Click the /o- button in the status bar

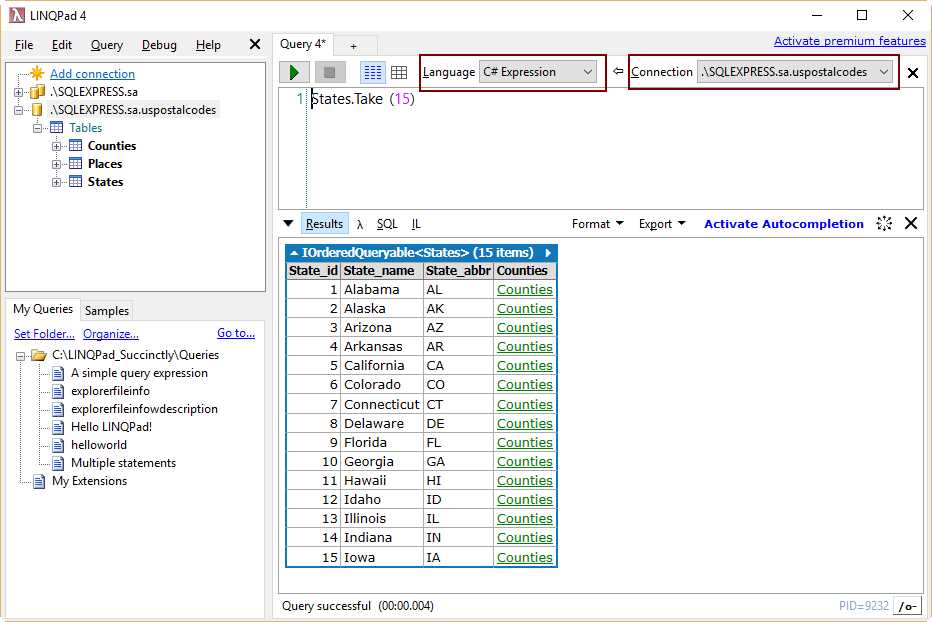(x=907, y=606)
